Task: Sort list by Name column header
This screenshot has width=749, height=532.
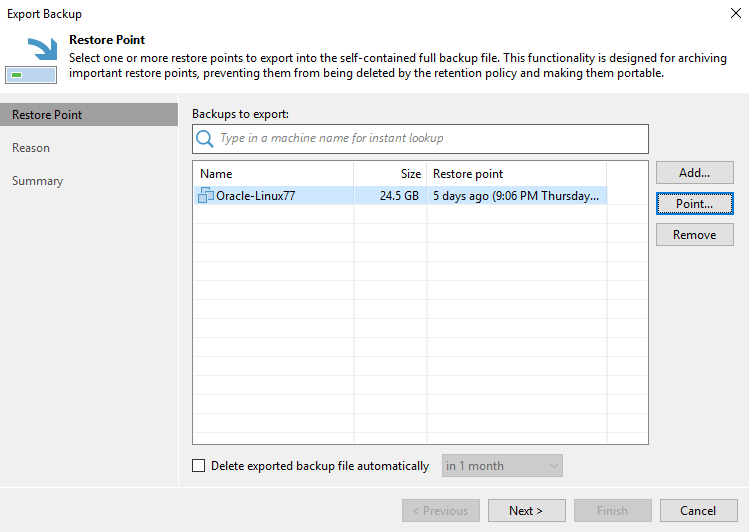Action: 272,174
